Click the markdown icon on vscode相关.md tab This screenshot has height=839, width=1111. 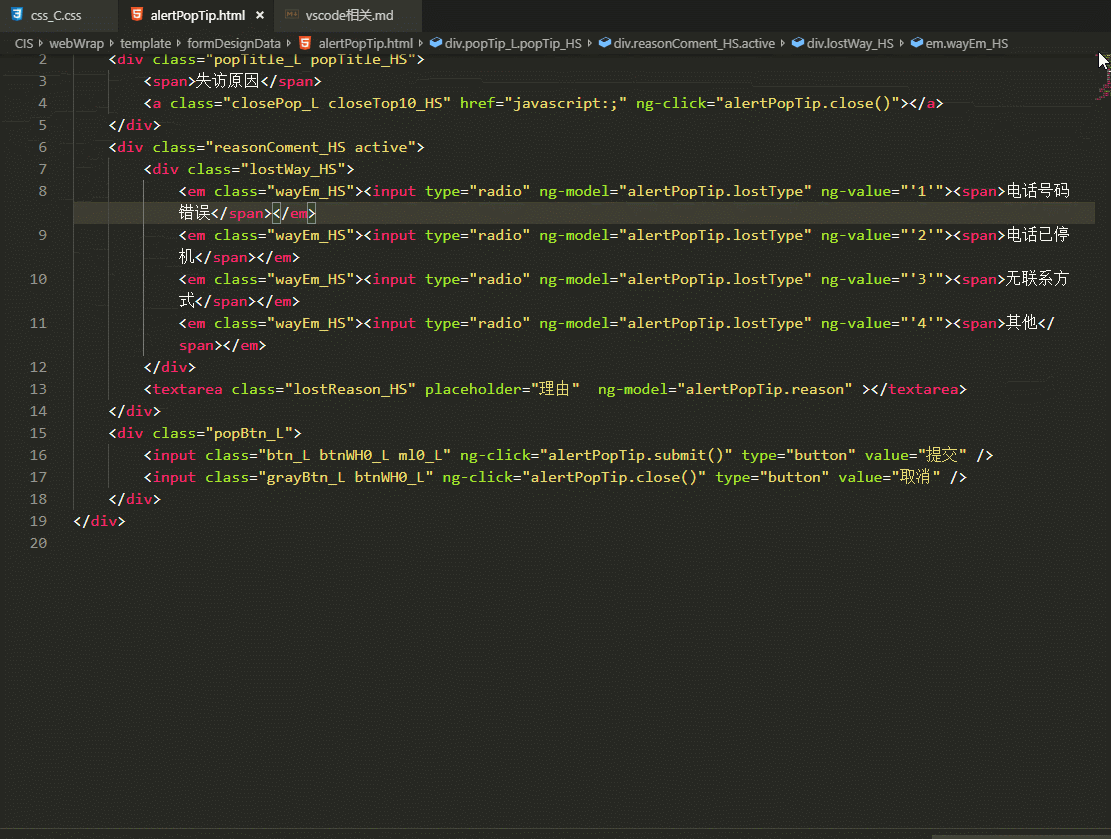291,14
